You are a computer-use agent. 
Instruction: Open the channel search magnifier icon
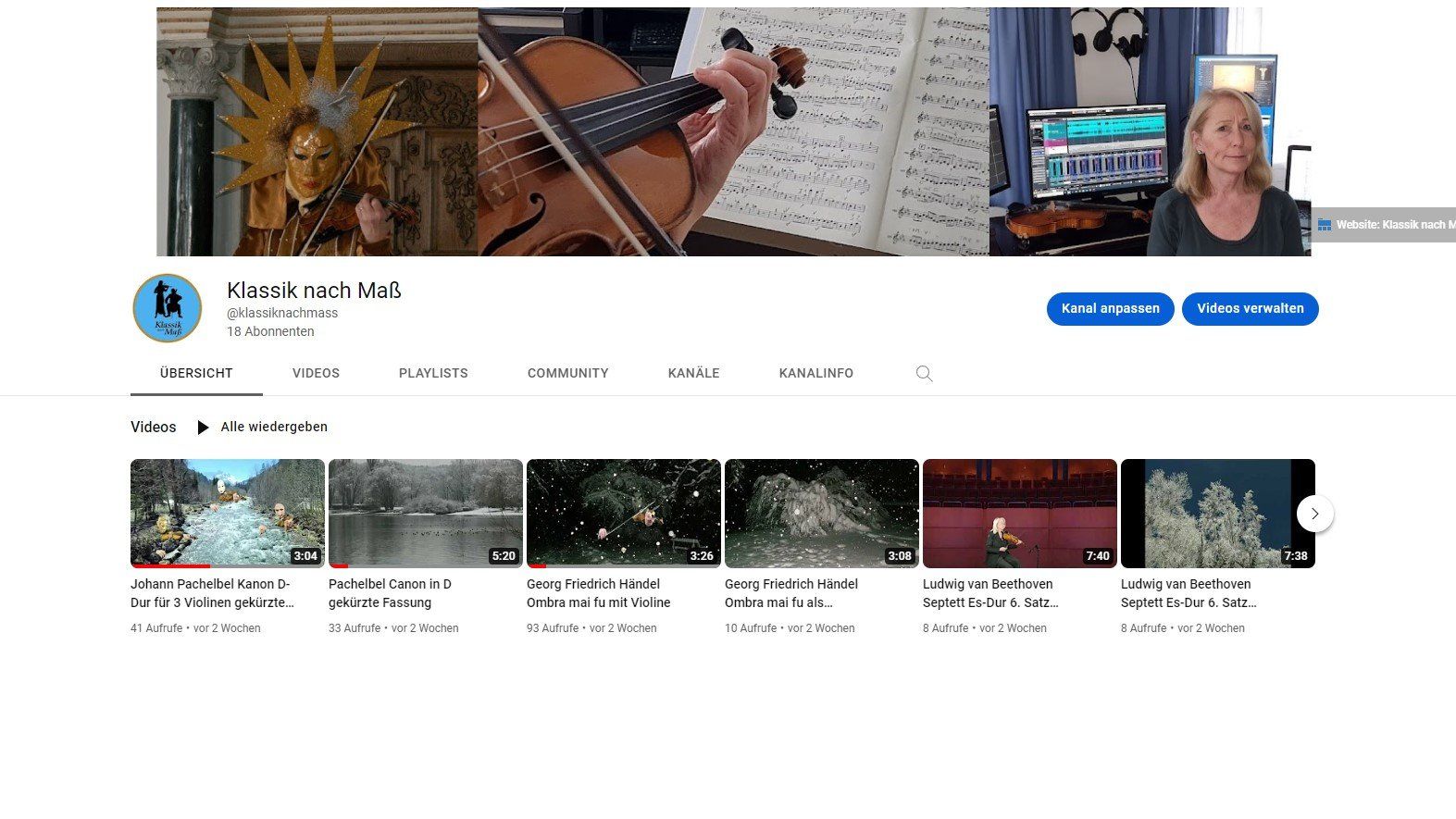[924, 374]
